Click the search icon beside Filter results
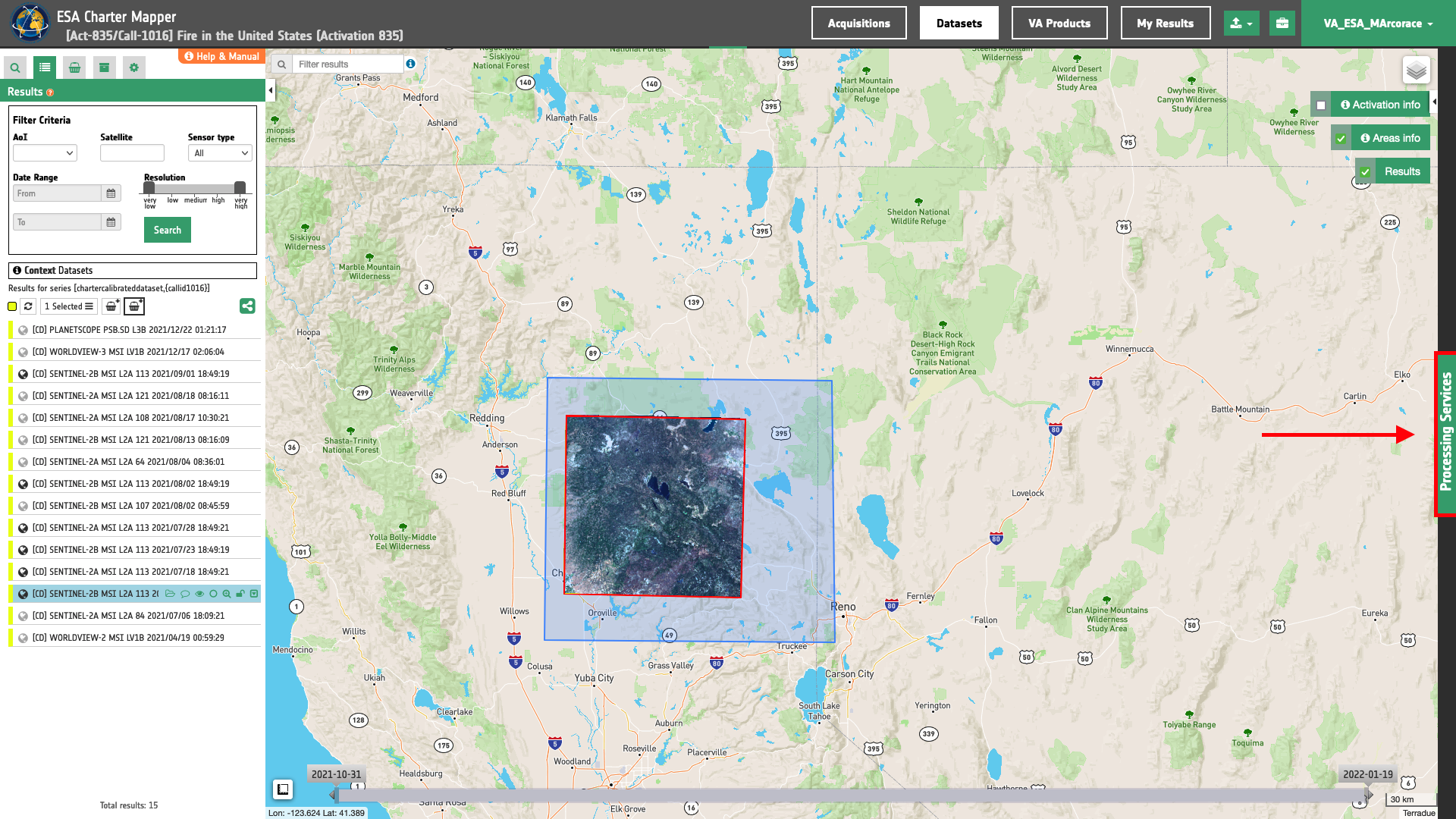Screen dimensions: 1456x819 pos(281,64)
